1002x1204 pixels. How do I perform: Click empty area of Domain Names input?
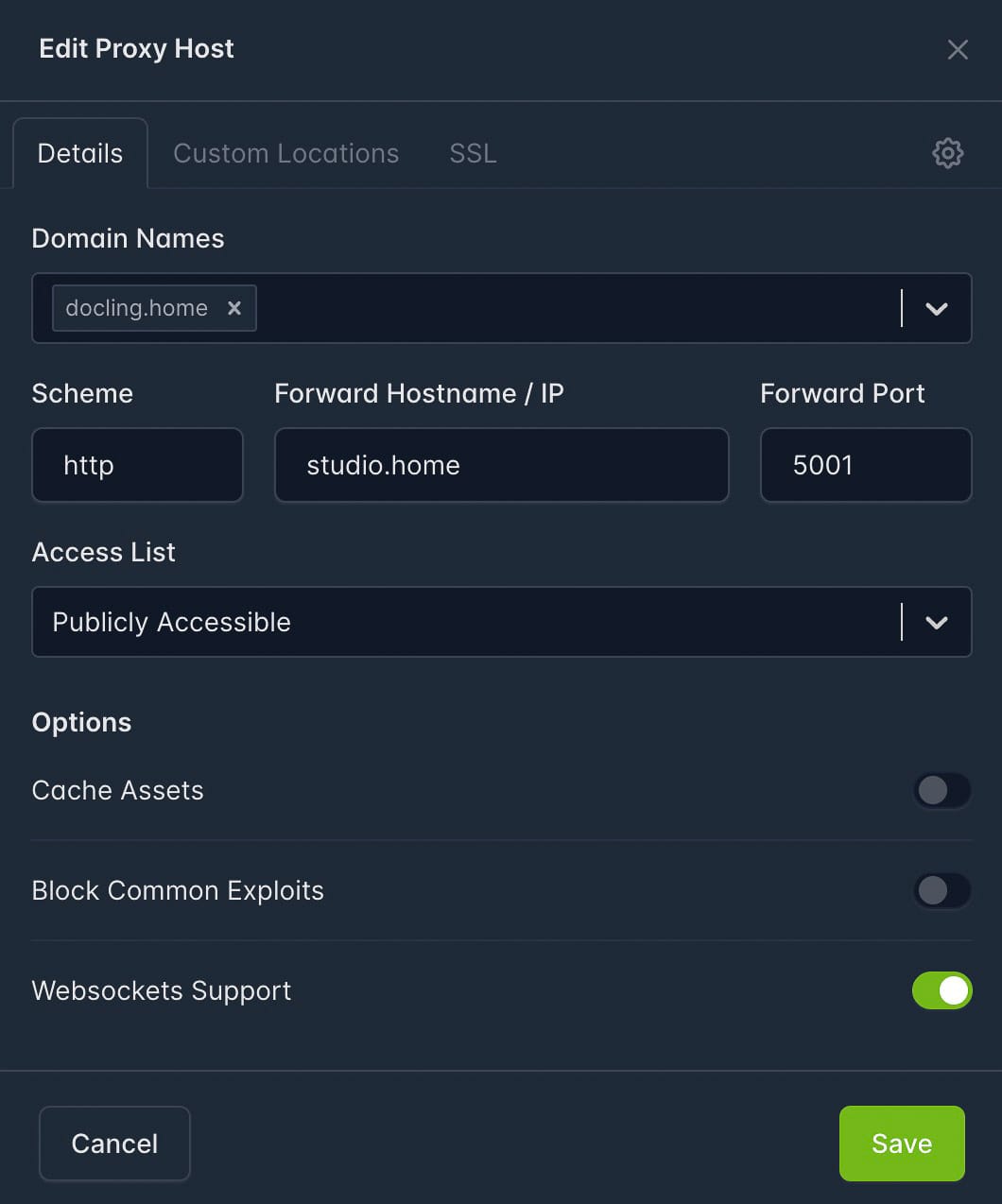[x=567, y=309]
